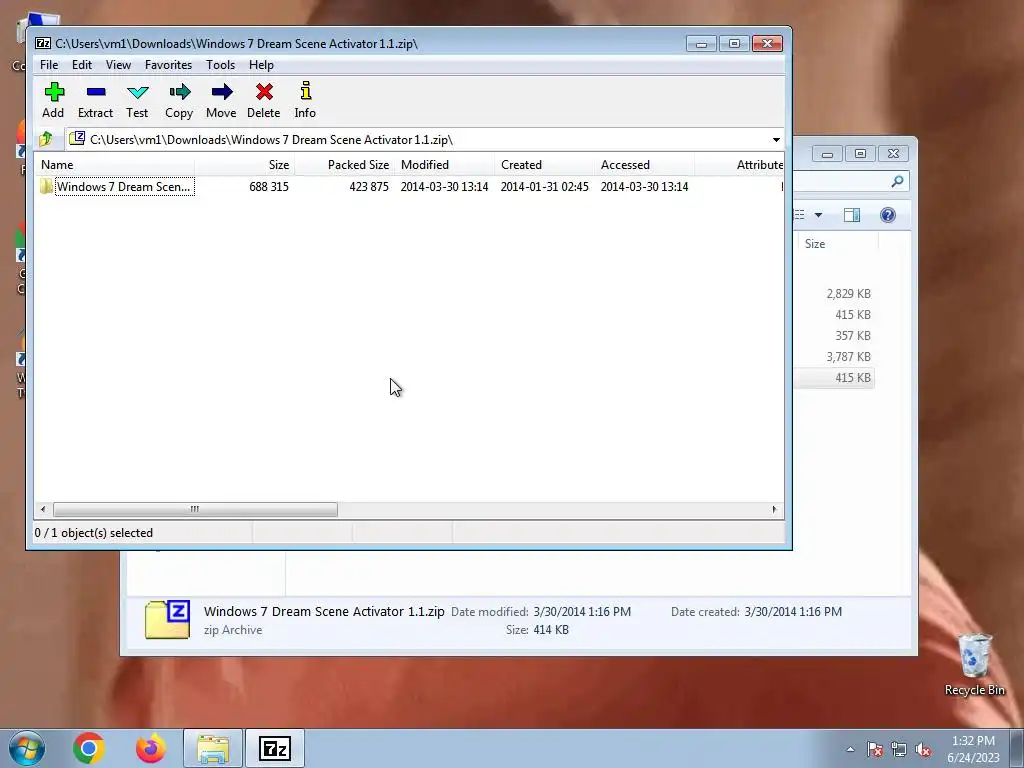The image size is (1024, 768).
Task: Open the Favorites menu
Action: coord(168,65)
